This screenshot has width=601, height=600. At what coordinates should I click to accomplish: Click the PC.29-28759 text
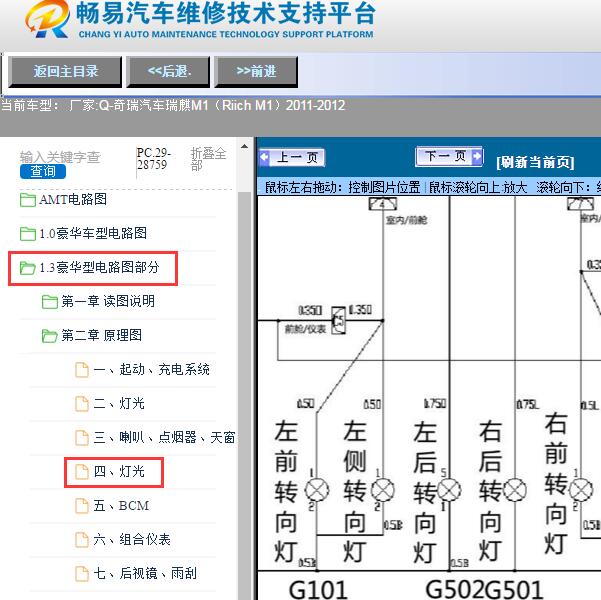[153, 159]
